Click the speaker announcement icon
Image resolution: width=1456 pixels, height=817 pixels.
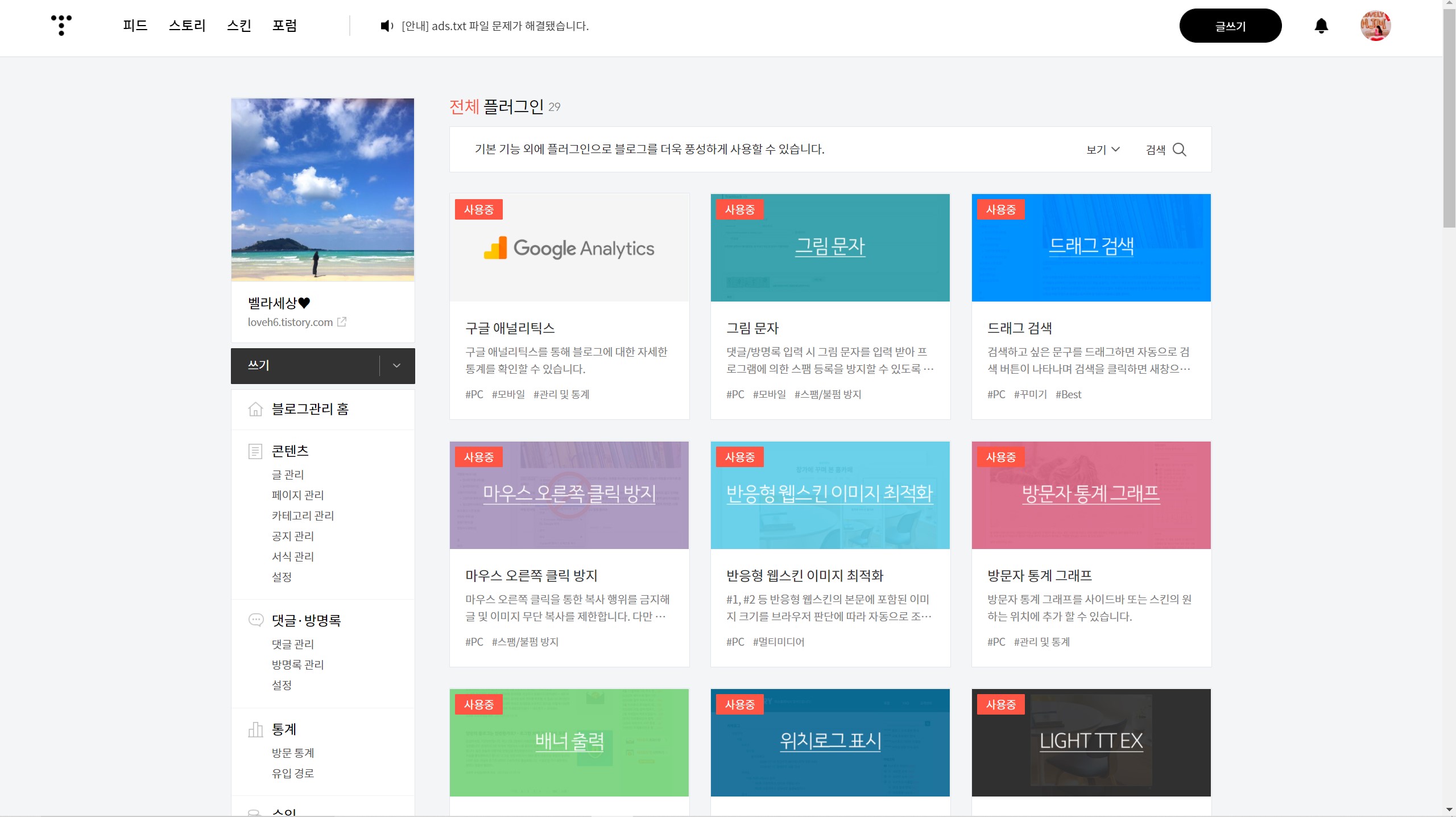click(387, 26)
